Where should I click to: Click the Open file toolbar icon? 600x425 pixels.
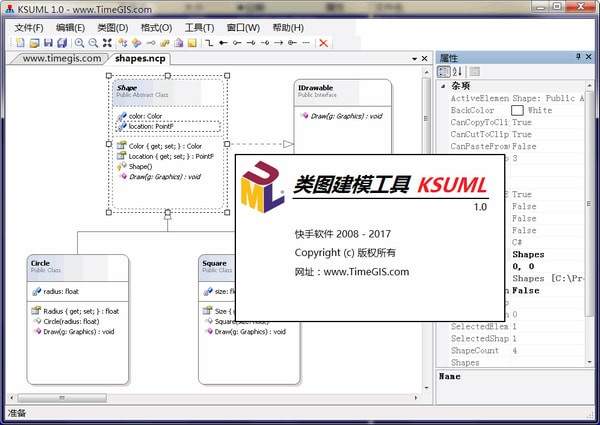pyautogui.click(x=34, y=43)
